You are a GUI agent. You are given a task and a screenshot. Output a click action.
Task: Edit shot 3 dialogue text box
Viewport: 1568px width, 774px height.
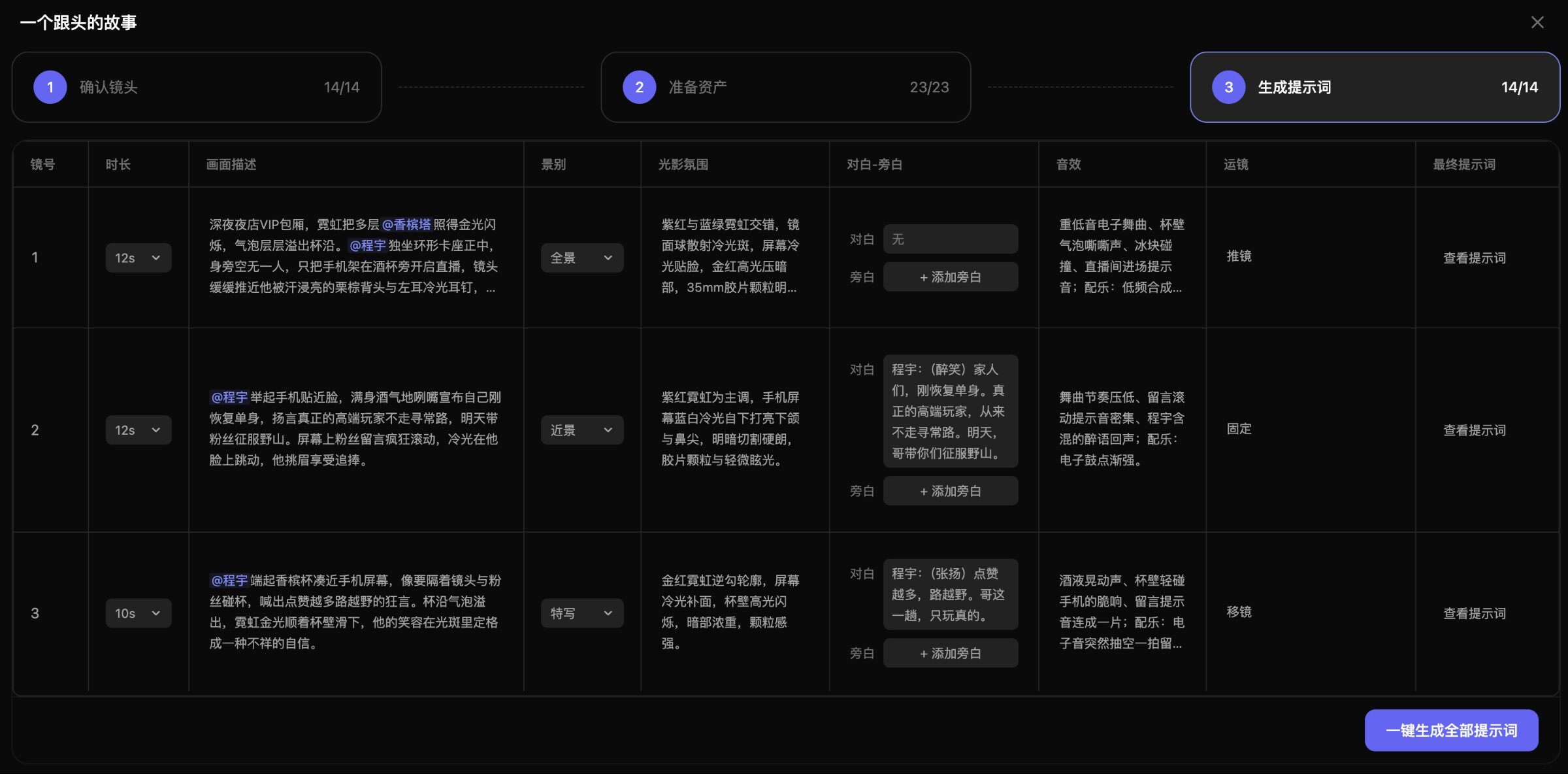(951, 594)
